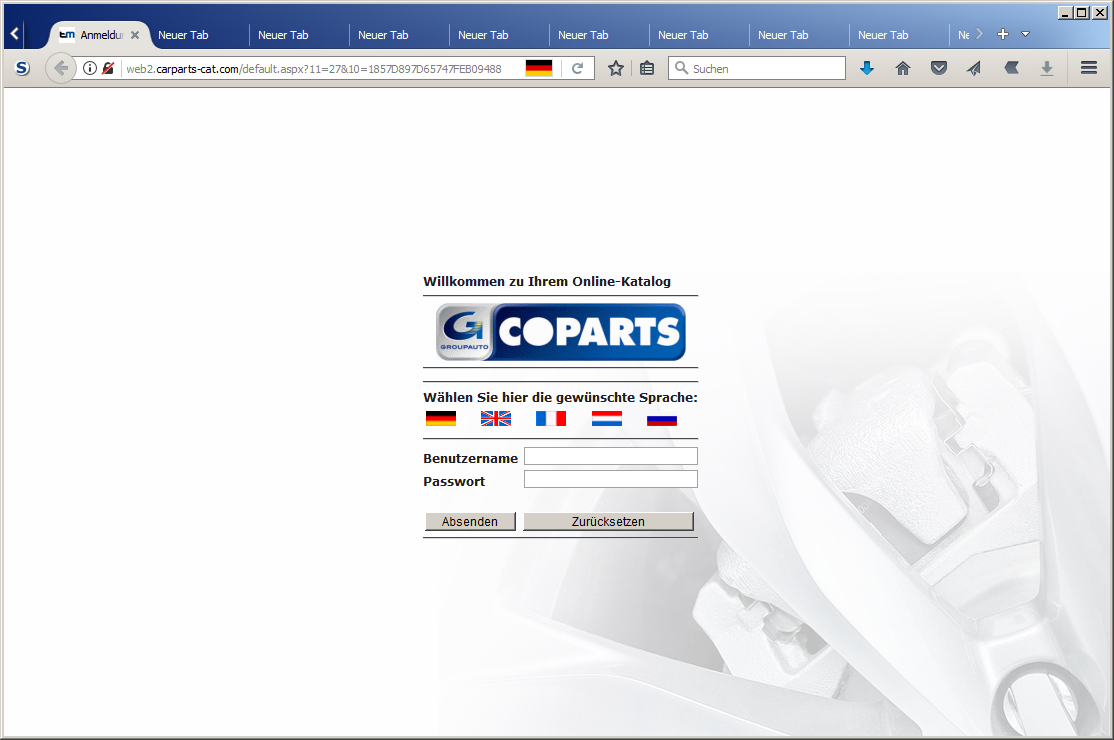Reload the current page

tap(578, 68)
